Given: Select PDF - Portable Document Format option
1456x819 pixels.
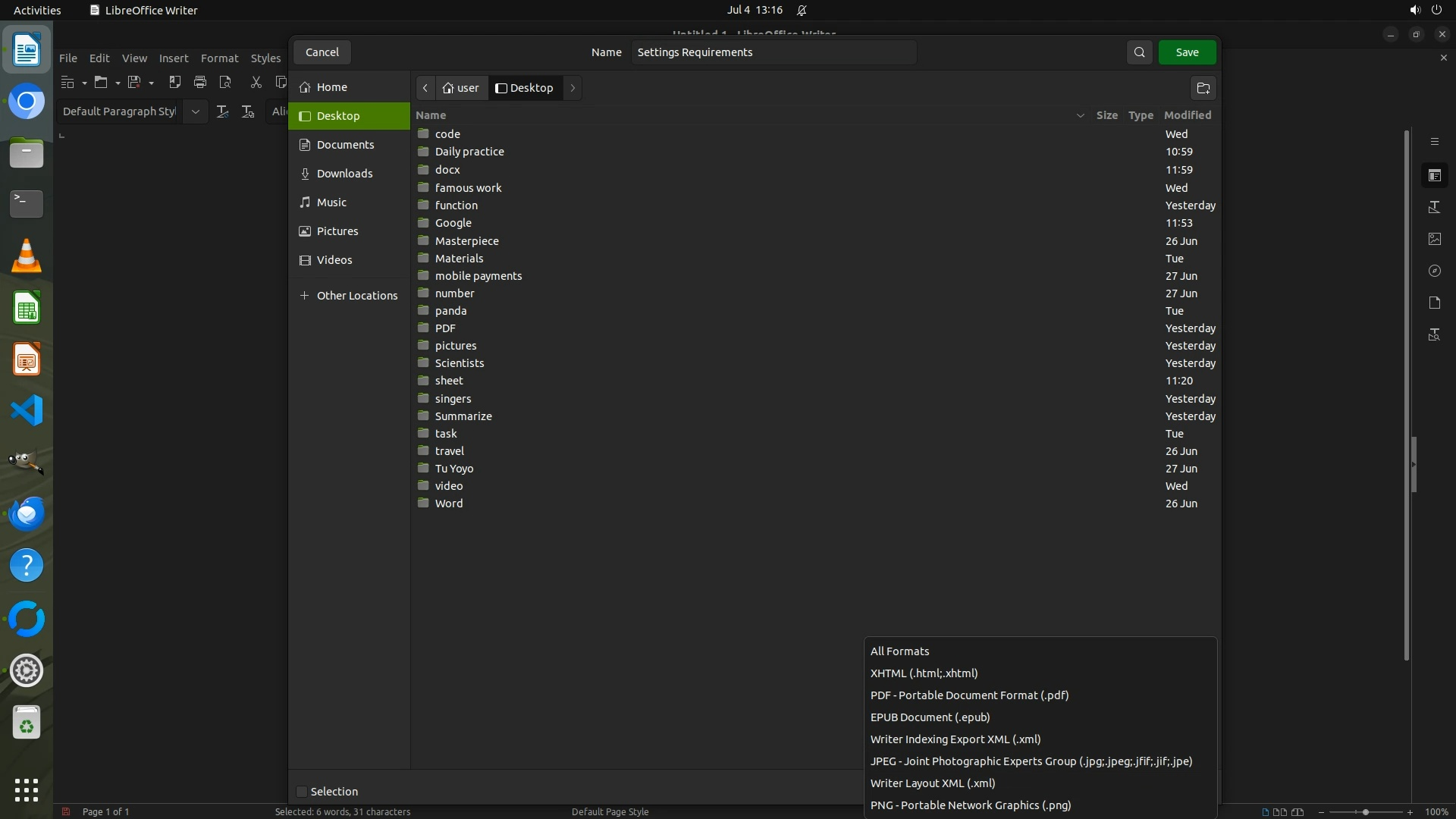Looking at the screenshot, I should coord(969,695).
